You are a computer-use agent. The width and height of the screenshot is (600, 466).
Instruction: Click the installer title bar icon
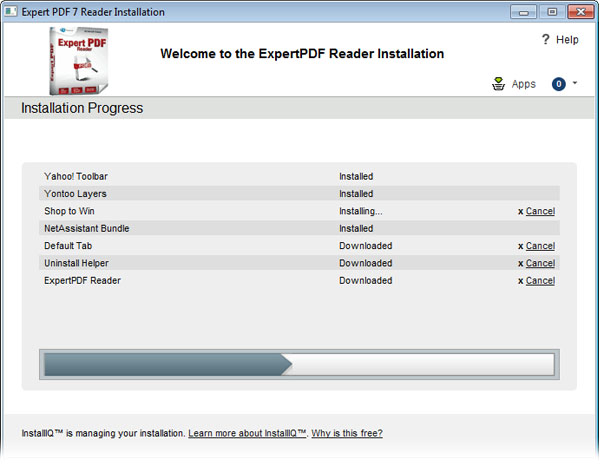point(11,11)
